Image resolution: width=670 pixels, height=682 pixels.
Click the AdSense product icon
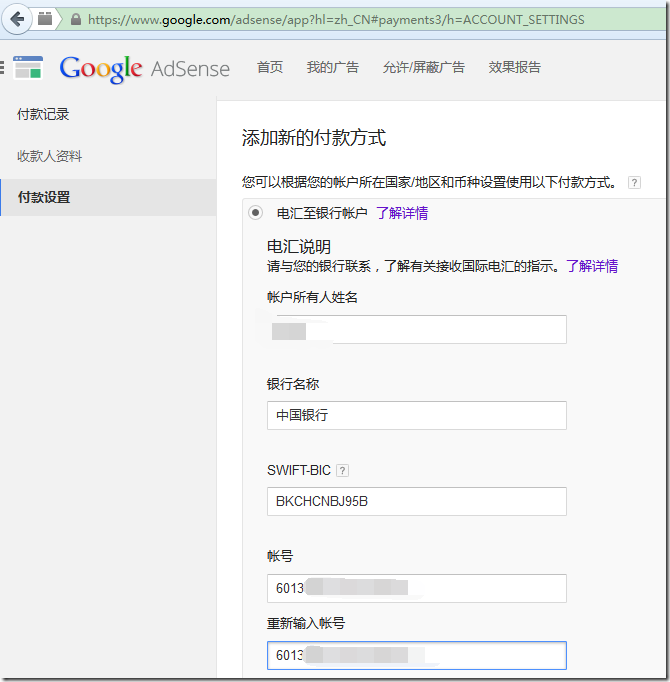[x=28, y=67]
